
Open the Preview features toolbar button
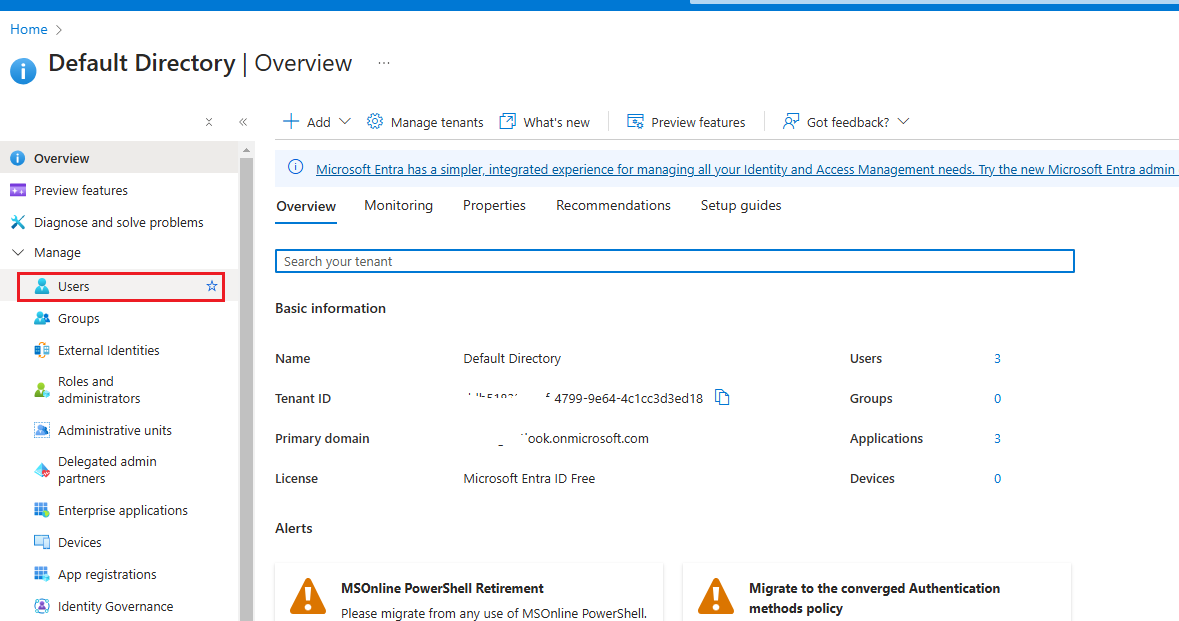(686, 122)
